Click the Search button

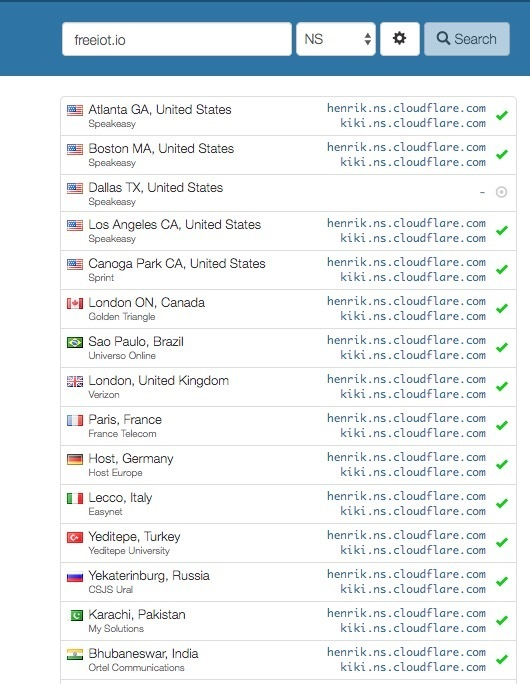pos(467,39)
